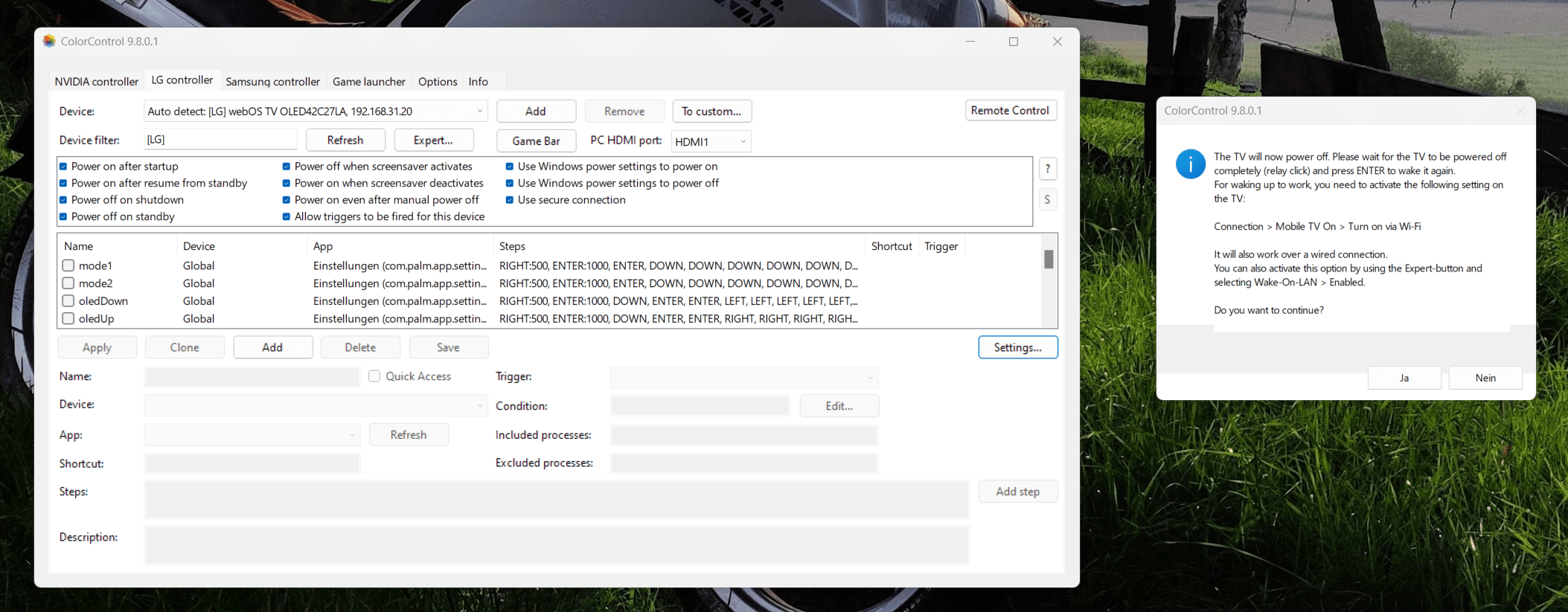Toggle Power on when screensaver deactivates

point(287,183)
